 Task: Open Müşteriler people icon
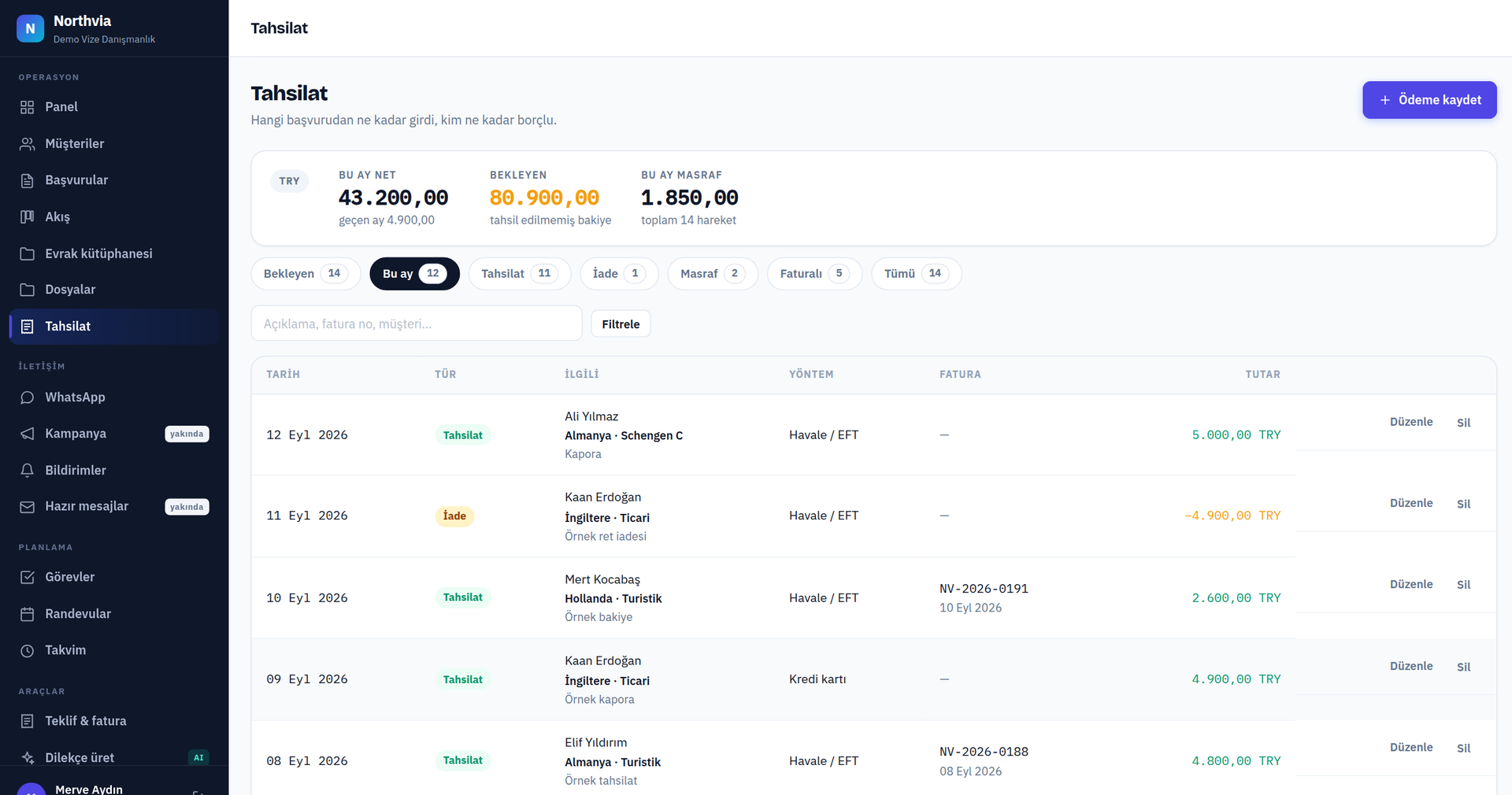[27, 144]
